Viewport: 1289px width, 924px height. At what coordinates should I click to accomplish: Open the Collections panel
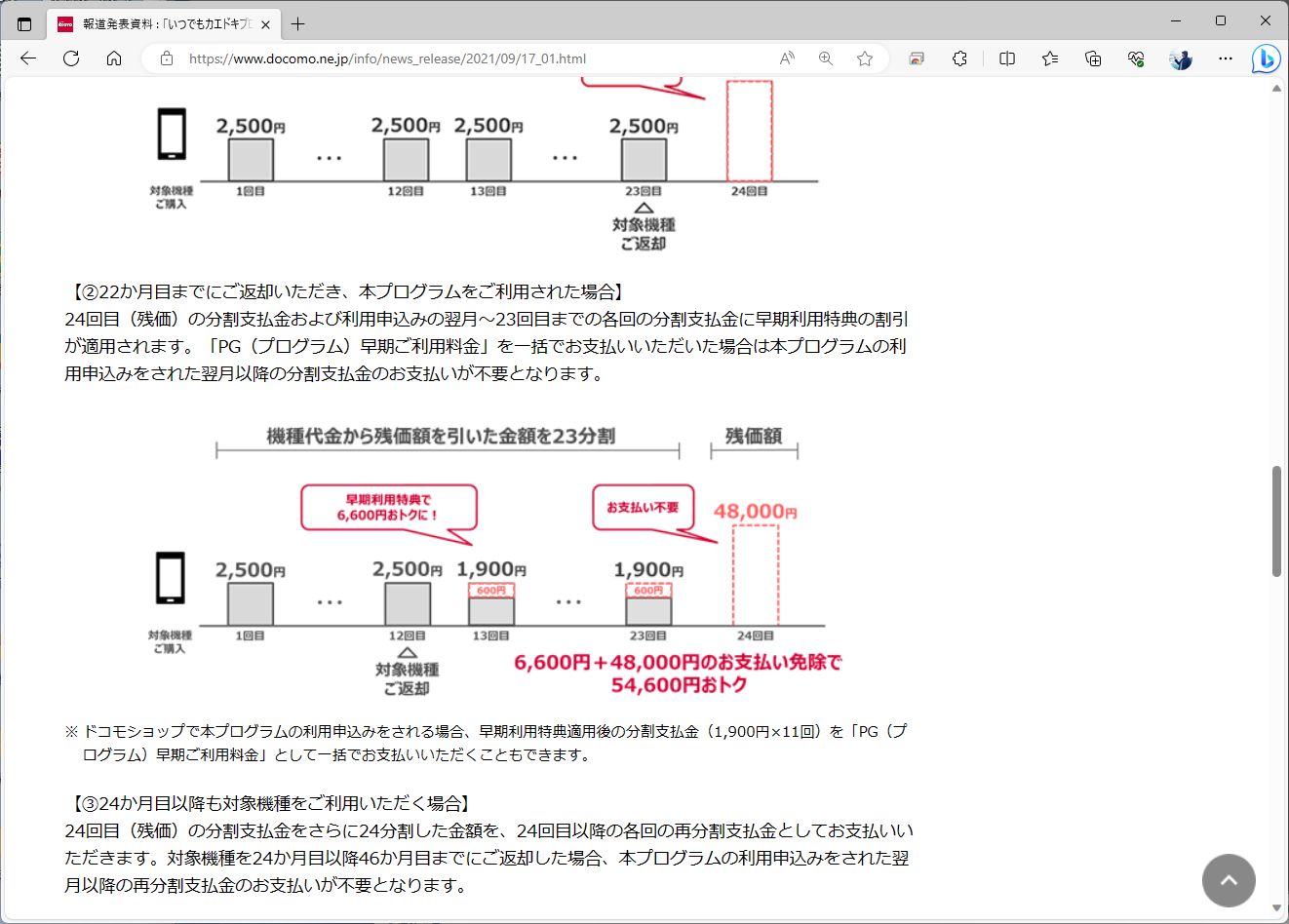[x=1093, y=58]
